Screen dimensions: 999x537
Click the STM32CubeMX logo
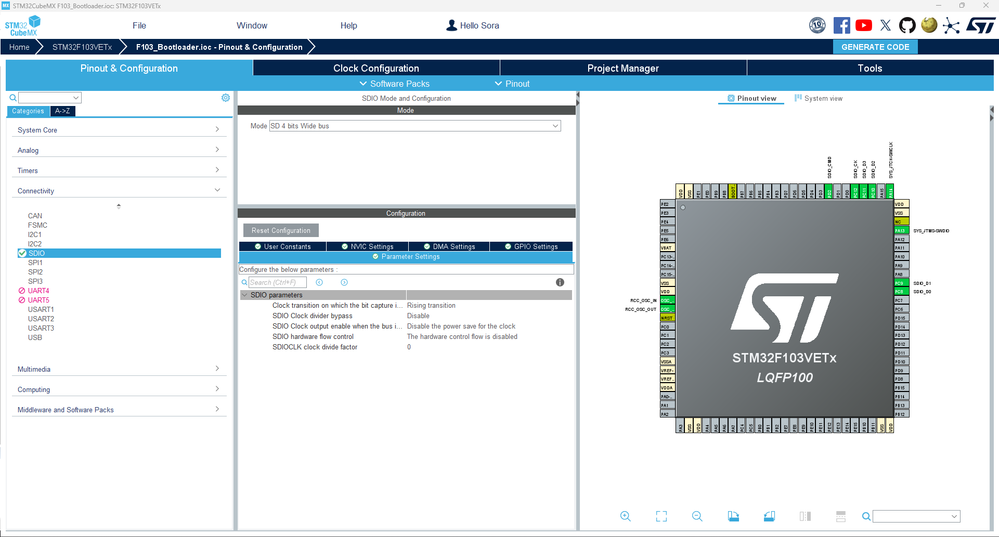(x=23, y=26)
